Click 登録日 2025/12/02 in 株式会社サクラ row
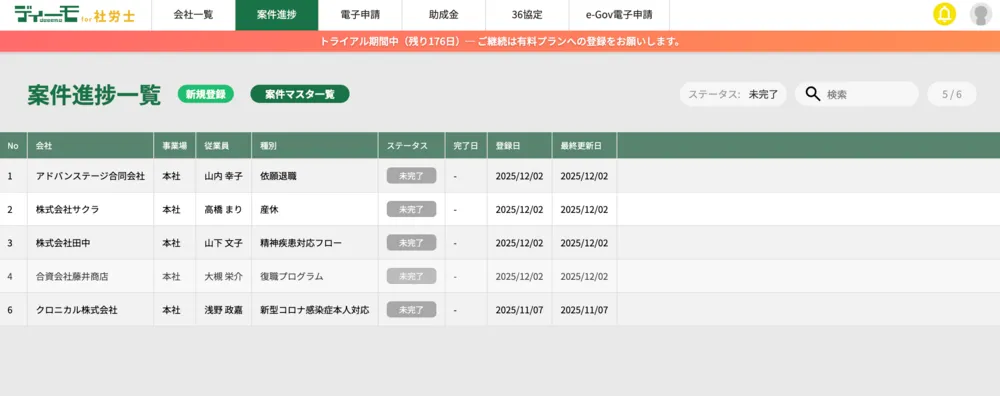The width and height of the screenshot is (1000, 396). point(519,209)
